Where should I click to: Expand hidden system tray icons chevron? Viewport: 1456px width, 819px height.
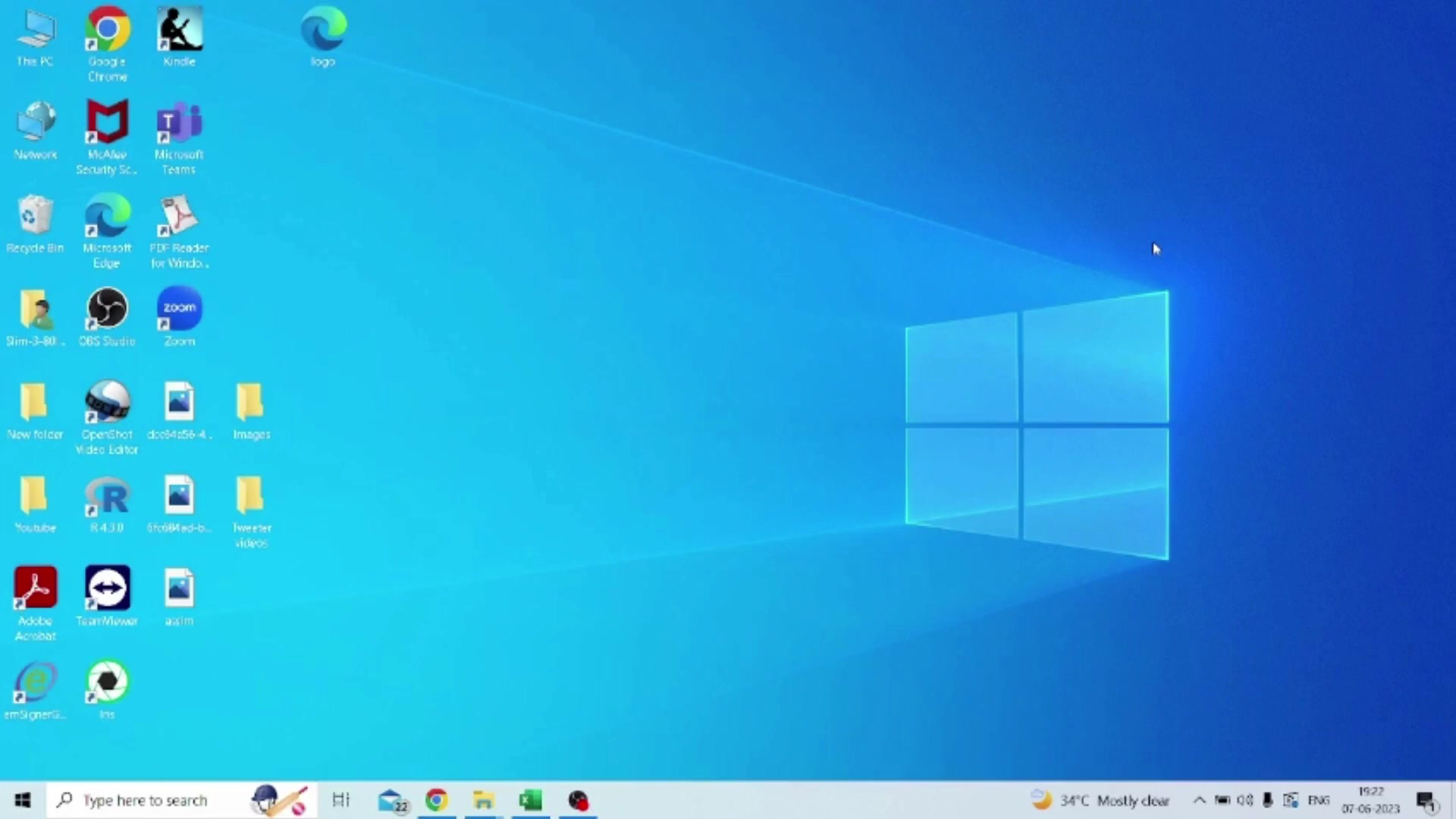[x=1199, y=800]
